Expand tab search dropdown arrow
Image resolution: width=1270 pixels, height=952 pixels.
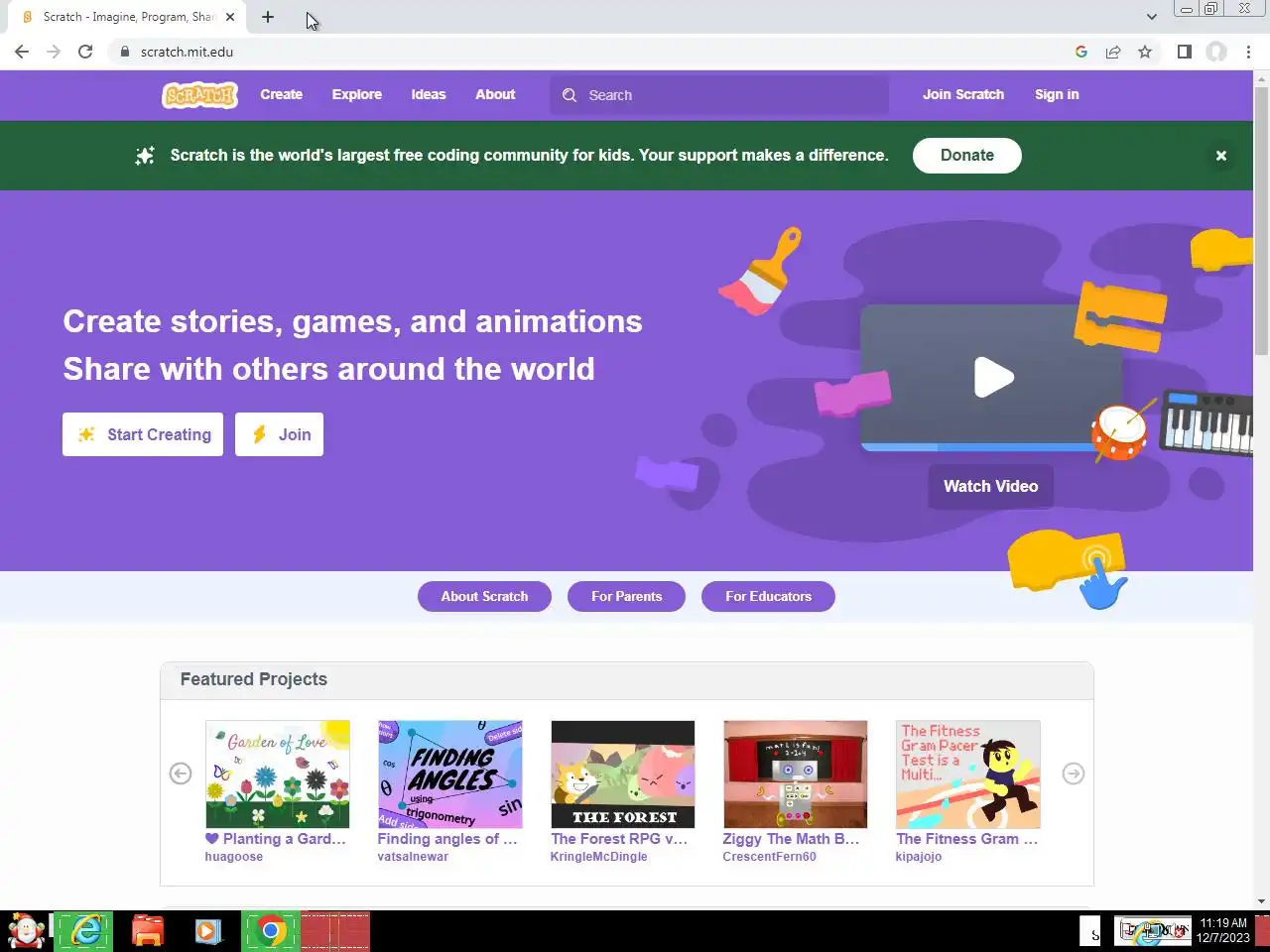tap(1151, 17)
